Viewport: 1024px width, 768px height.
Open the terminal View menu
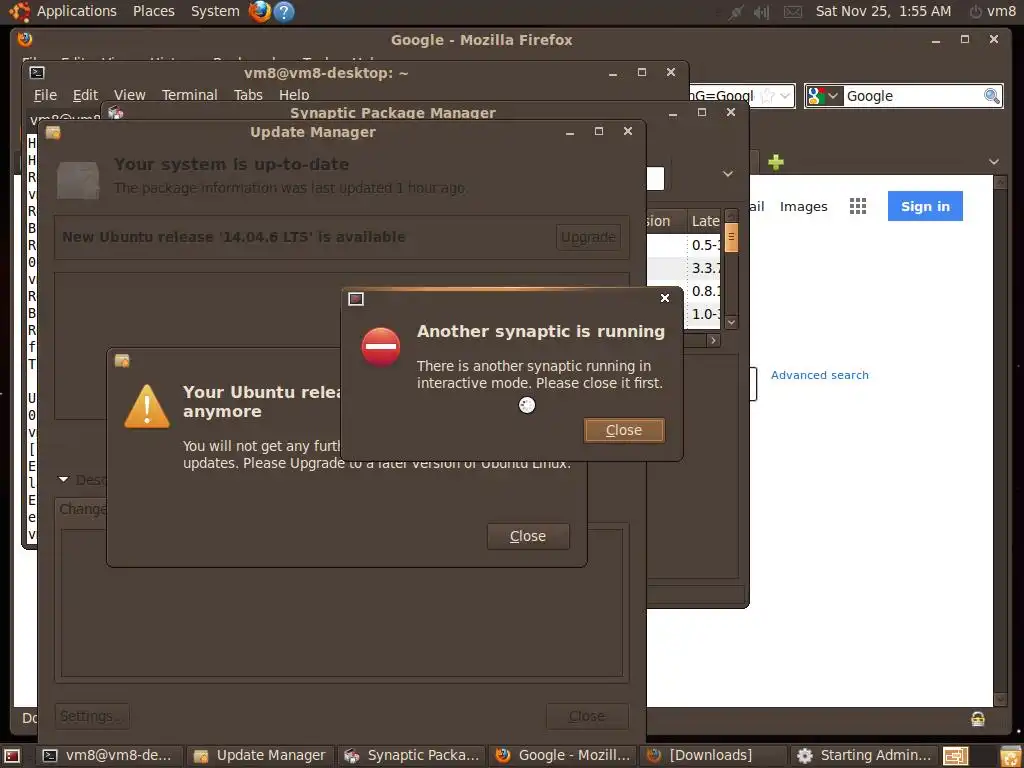click(129, 95)
